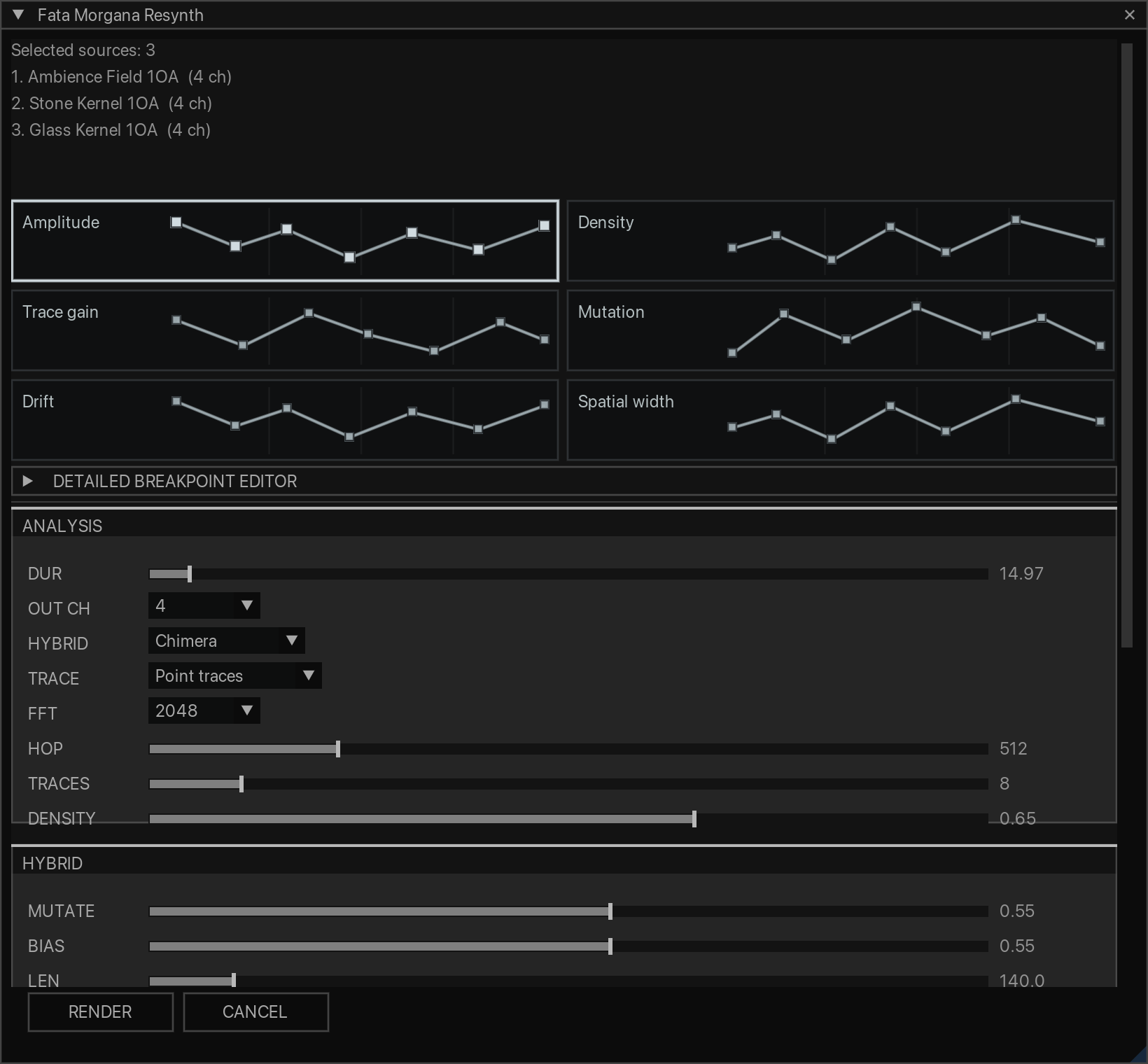Select the Drift envelope panel
This screenshot has height=1064, width=1148.
[x=285, y=420]
